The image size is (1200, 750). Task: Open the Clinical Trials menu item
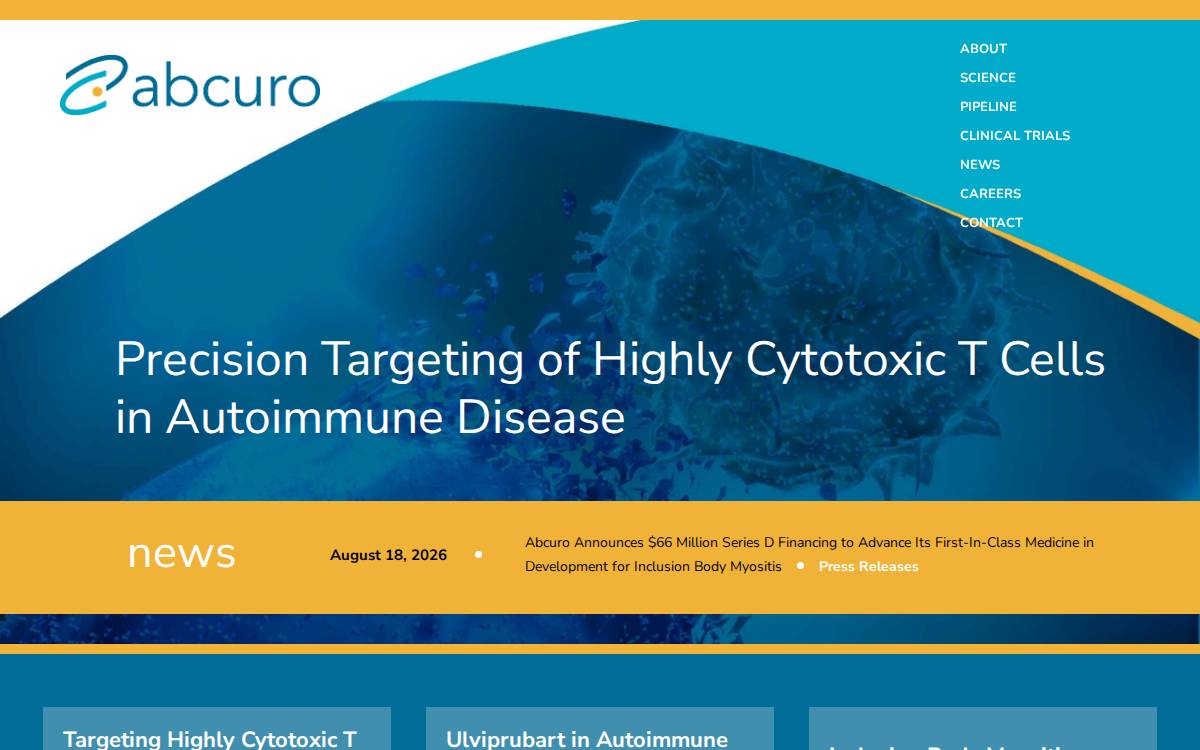[x=1014, y=135]
